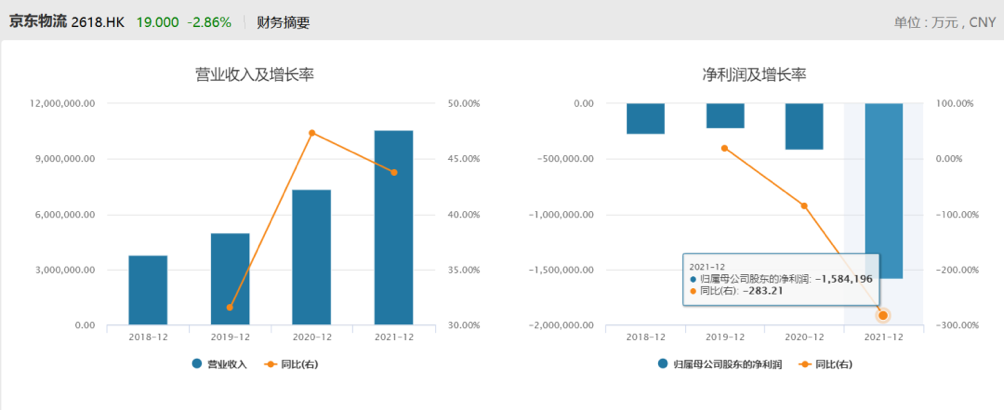Open the 财务摘要 tab
The width and height of the screenshot is (1004, 410).
click(283, 21)
